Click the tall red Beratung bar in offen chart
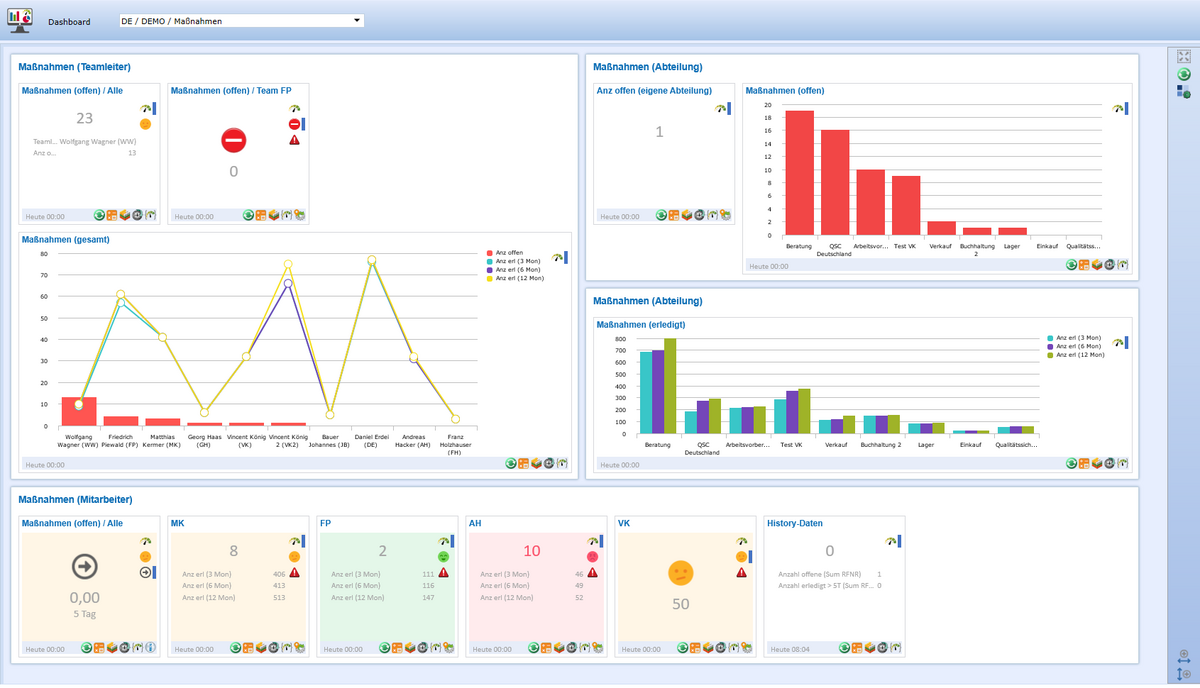 [799, 173]
